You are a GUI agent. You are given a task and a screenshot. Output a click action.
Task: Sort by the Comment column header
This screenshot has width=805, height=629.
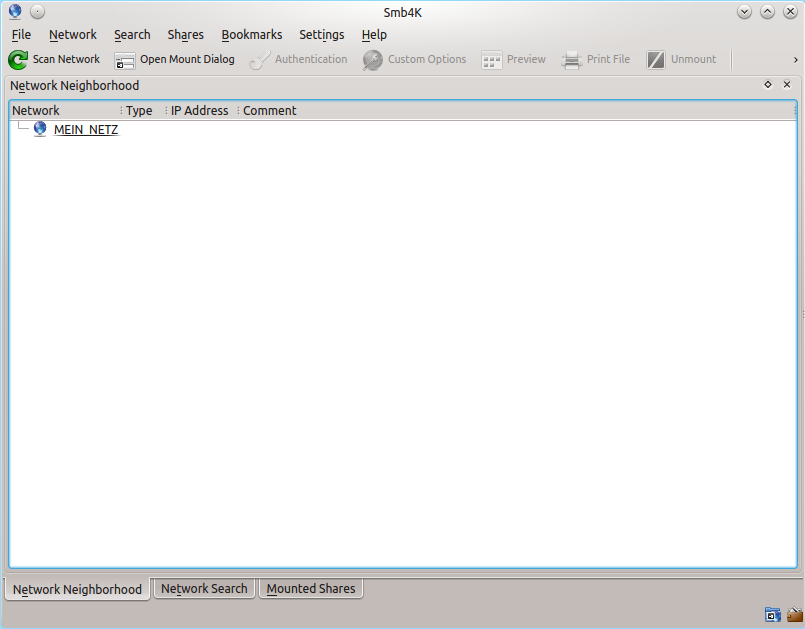(518, 110)
